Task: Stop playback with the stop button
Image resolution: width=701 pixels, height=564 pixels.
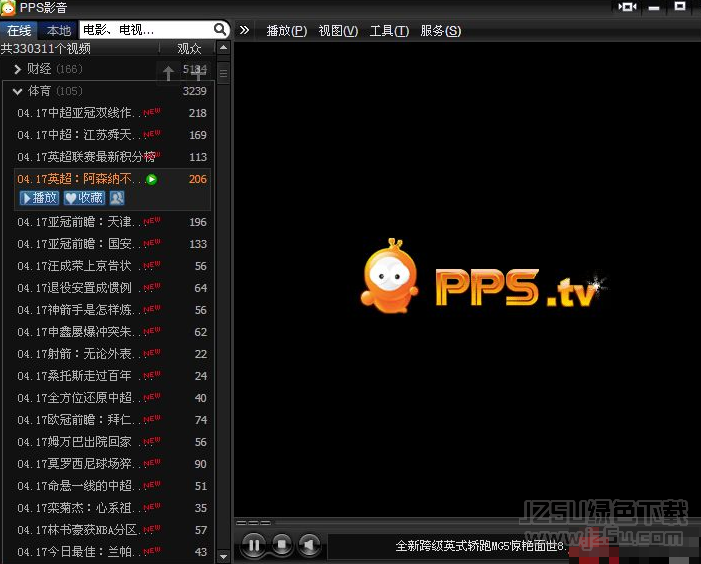Action: click(282, 545)
